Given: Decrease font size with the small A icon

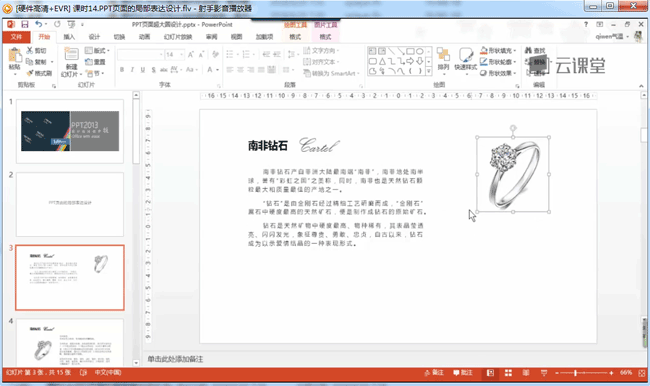Looking at the screenshot, I should (x=201, y=54).
